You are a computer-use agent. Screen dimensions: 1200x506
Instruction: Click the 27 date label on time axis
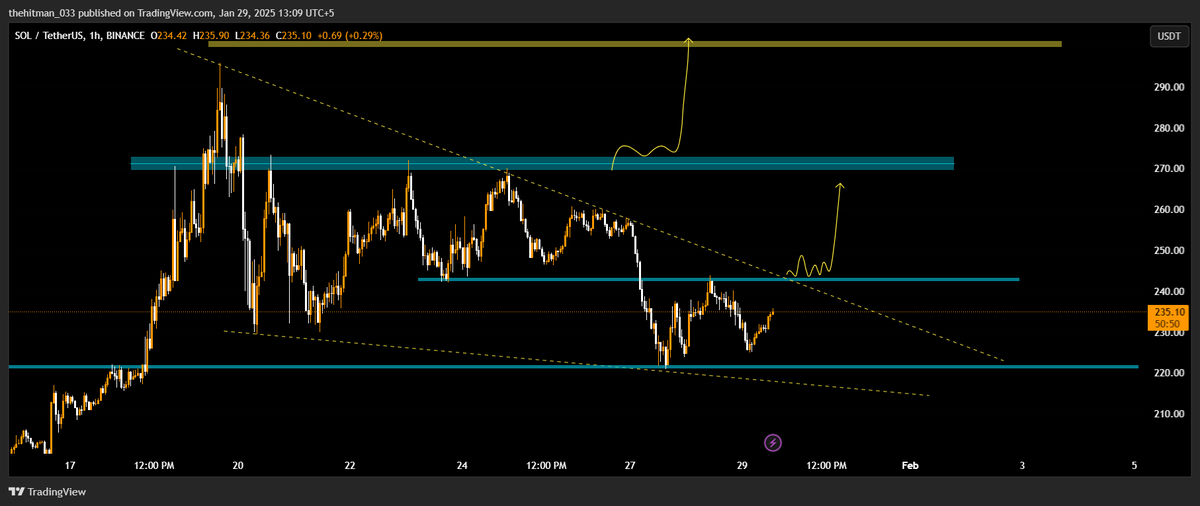pyautogui.click(x=630, y=466)
